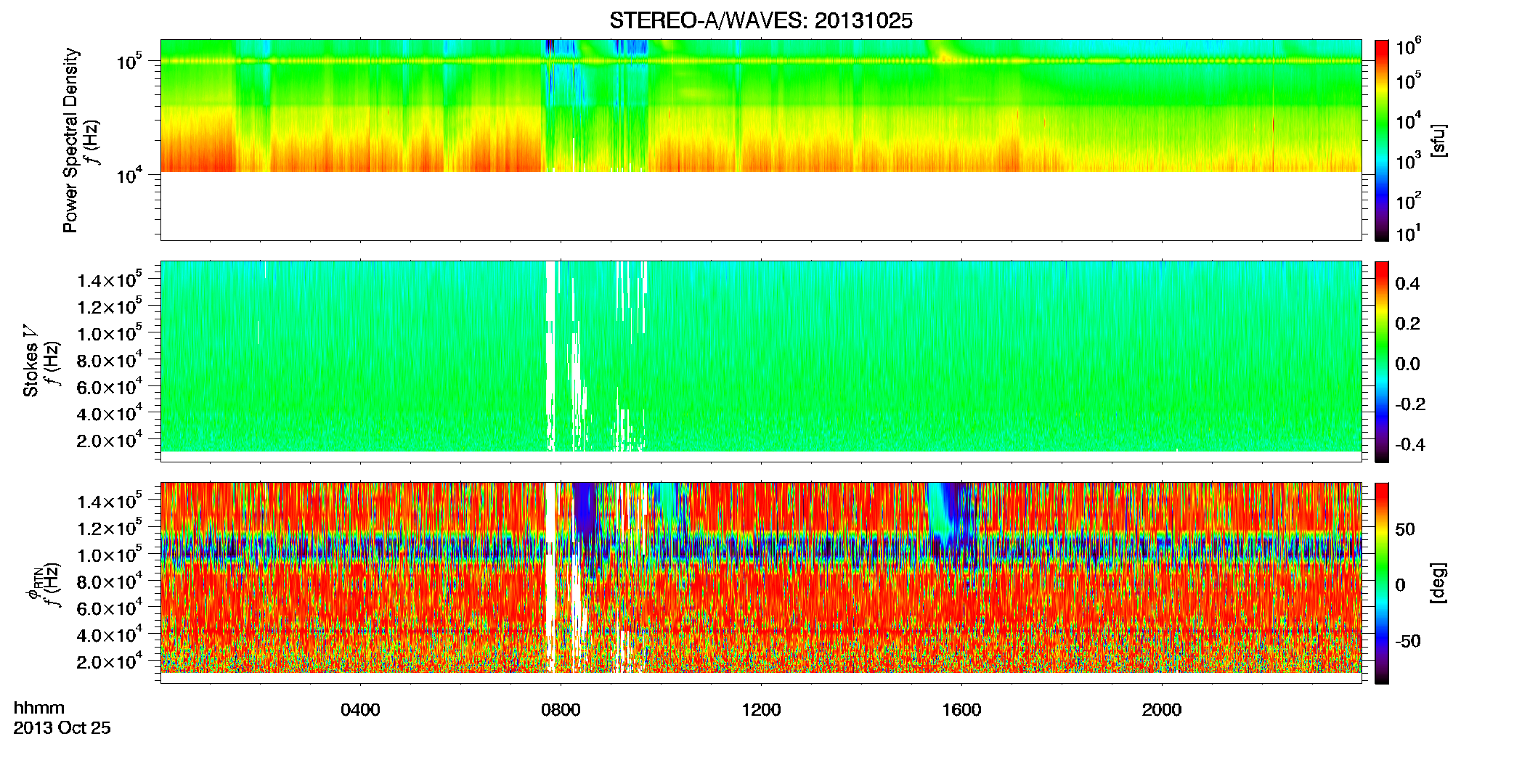
Task: Click the 10^4 tick in top spectrogram panel
Action: tap(129, 175)
